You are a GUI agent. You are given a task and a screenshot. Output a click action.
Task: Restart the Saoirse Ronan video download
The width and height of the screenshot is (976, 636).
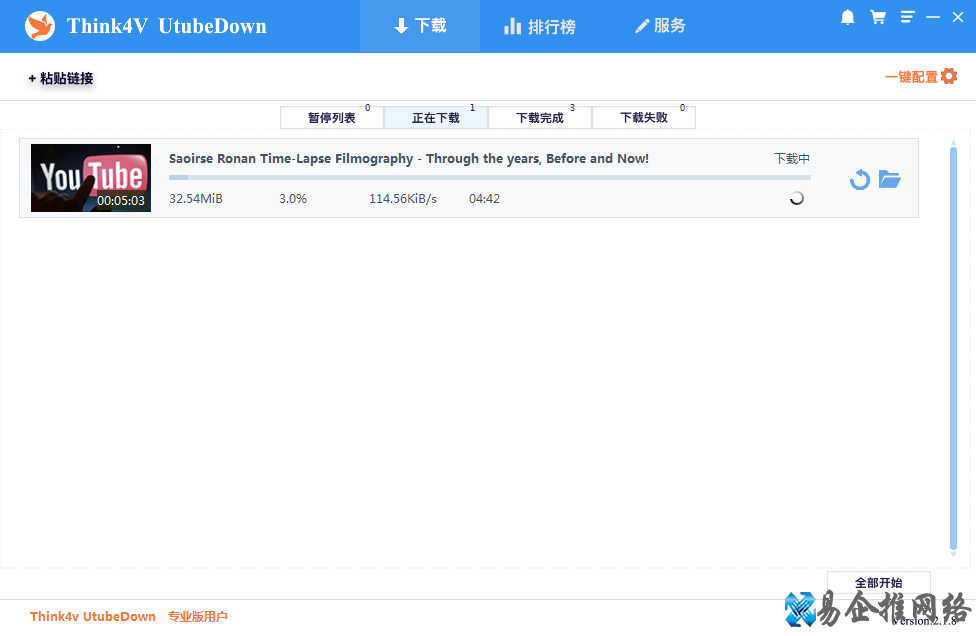pos(859,179)
